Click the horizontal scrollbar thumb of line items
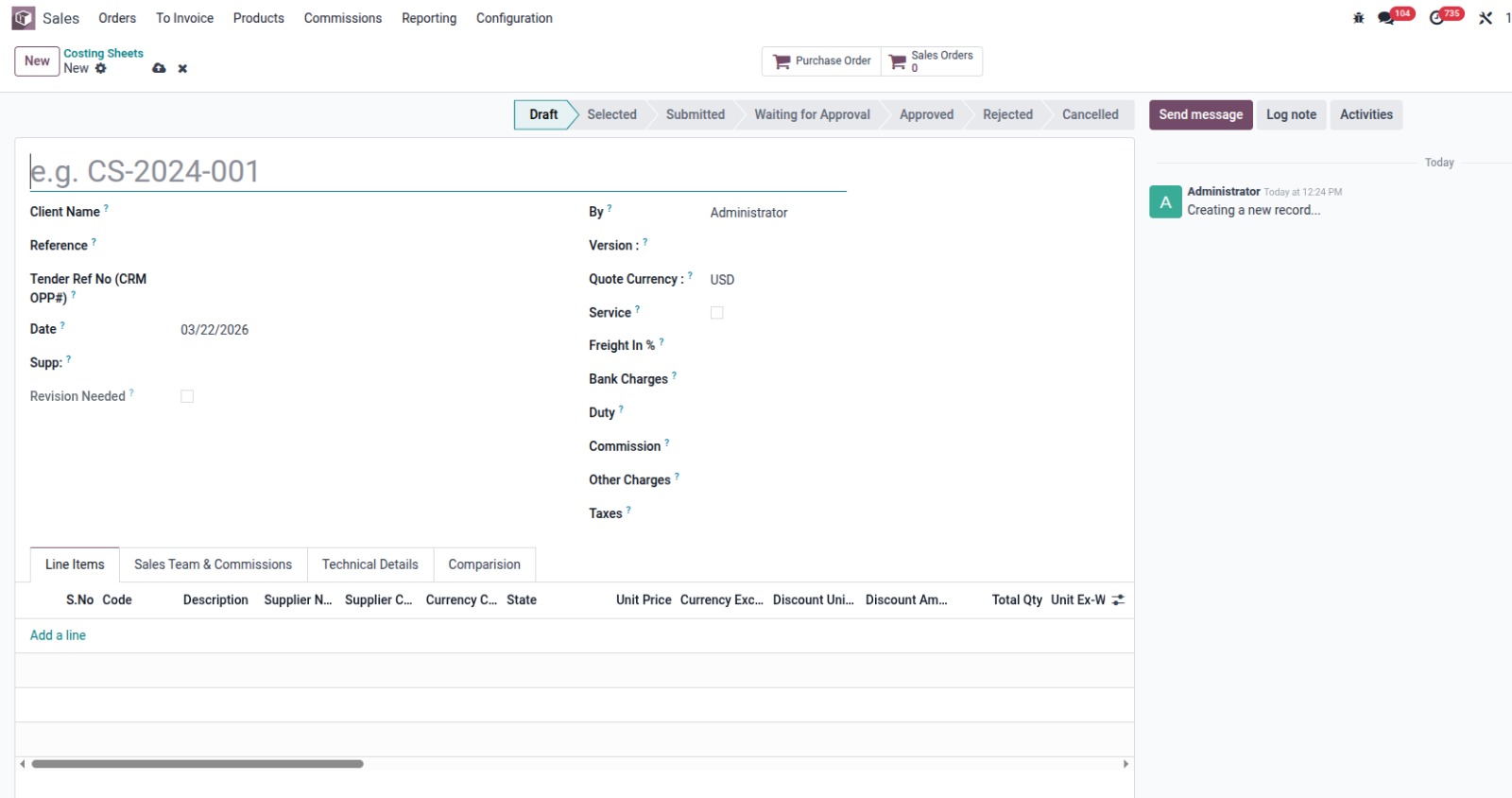The image size is (1512, 798). pyautogui.click(x=198, y=764)
